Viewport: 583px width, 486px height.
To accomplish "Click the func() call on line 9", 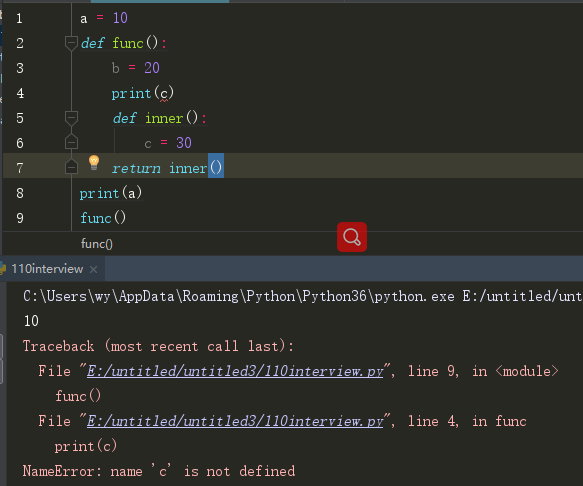I will click(103, 218).
